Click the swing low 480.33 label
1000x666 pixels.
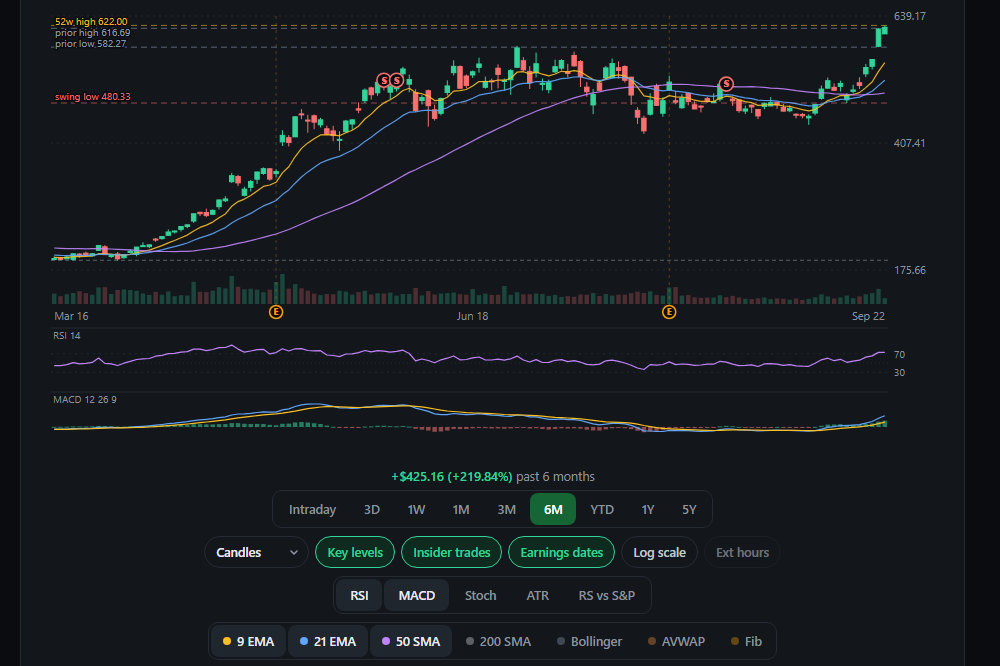[92, 97]
